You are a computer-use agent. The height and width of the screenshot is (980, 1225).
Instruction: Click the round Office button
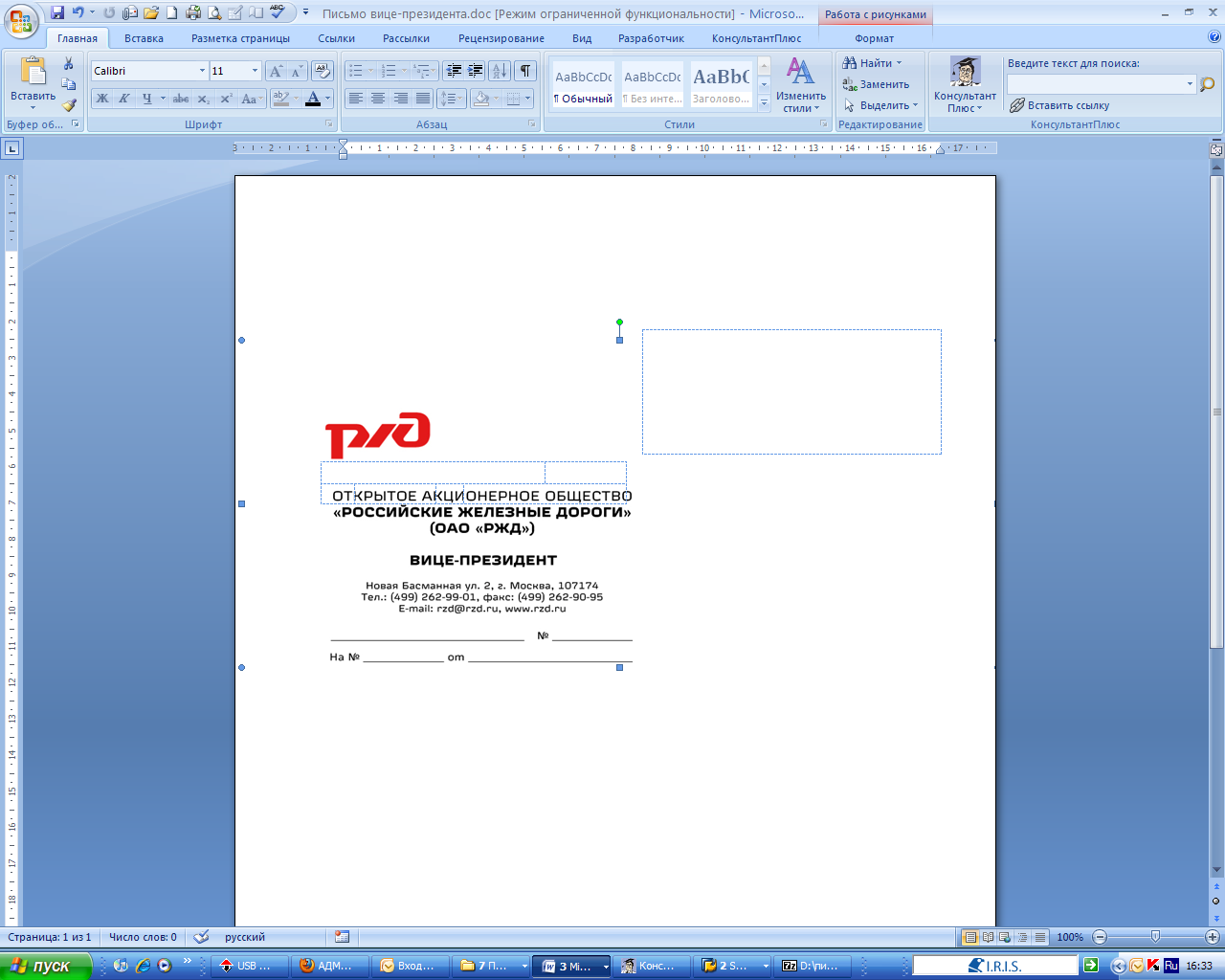21,21
